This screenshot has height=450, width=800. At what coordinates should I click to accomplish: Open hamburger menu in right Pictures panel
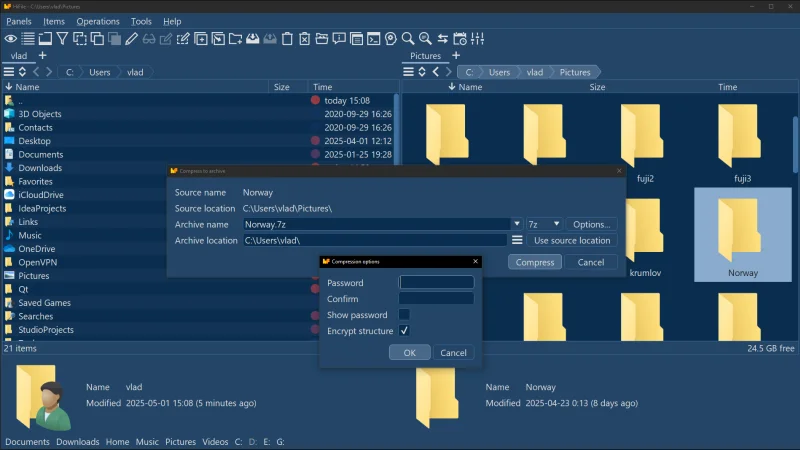click(x=408, y=72)
